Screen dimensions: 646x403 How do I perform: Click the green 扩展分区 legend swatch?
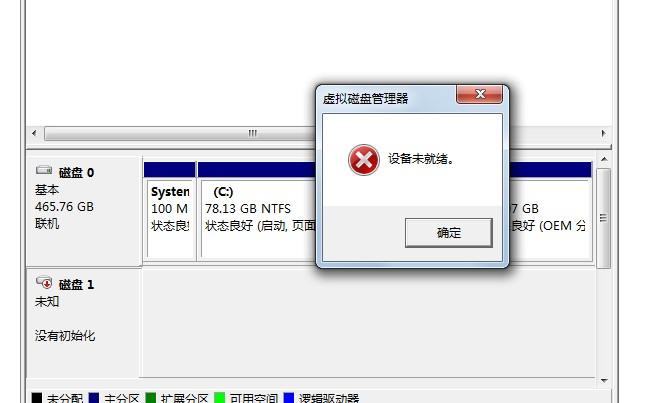pyautogui.click(x=151, y=398)
